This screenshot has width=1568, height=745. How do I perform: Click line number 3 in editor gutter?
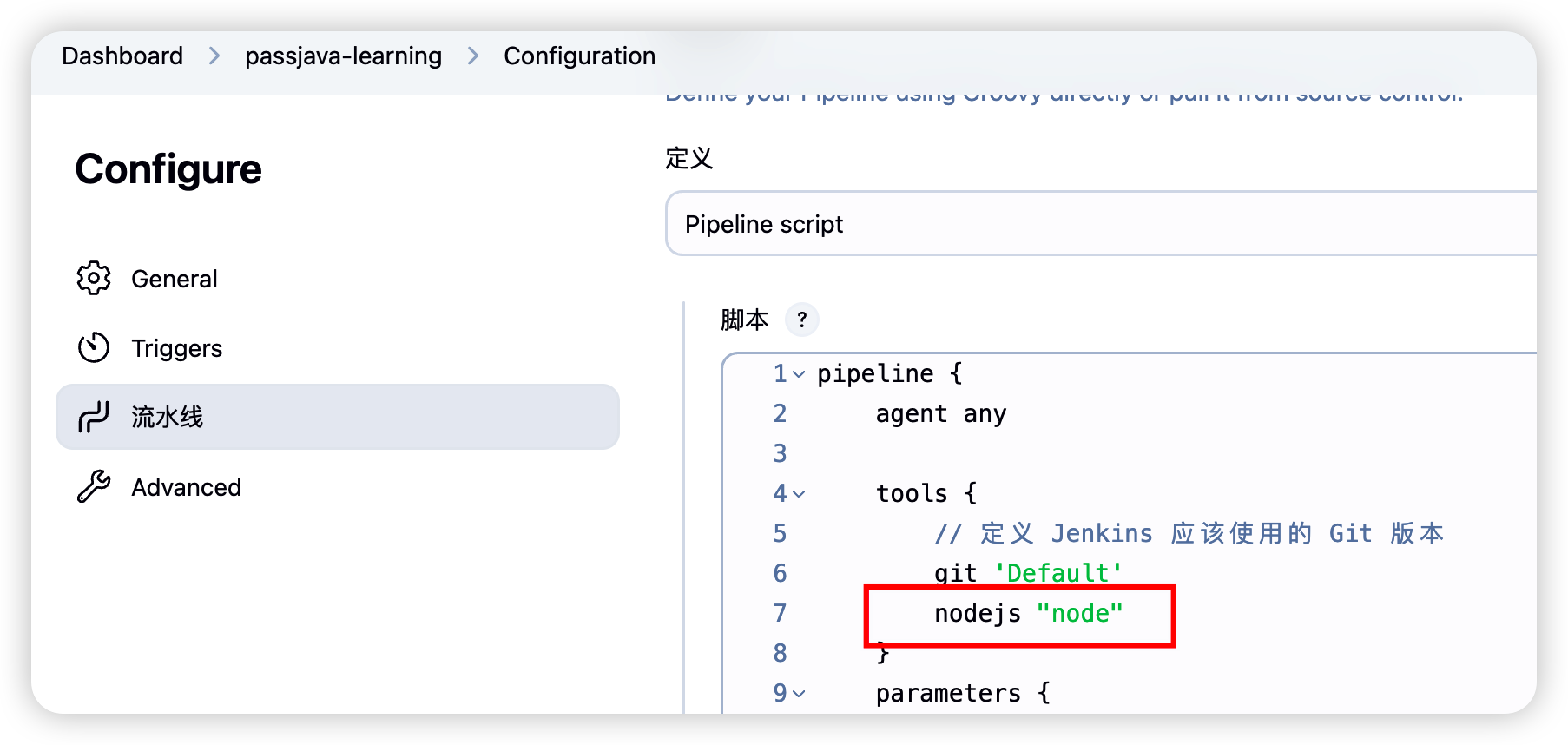pyautogui.click(x=780, y=454)
